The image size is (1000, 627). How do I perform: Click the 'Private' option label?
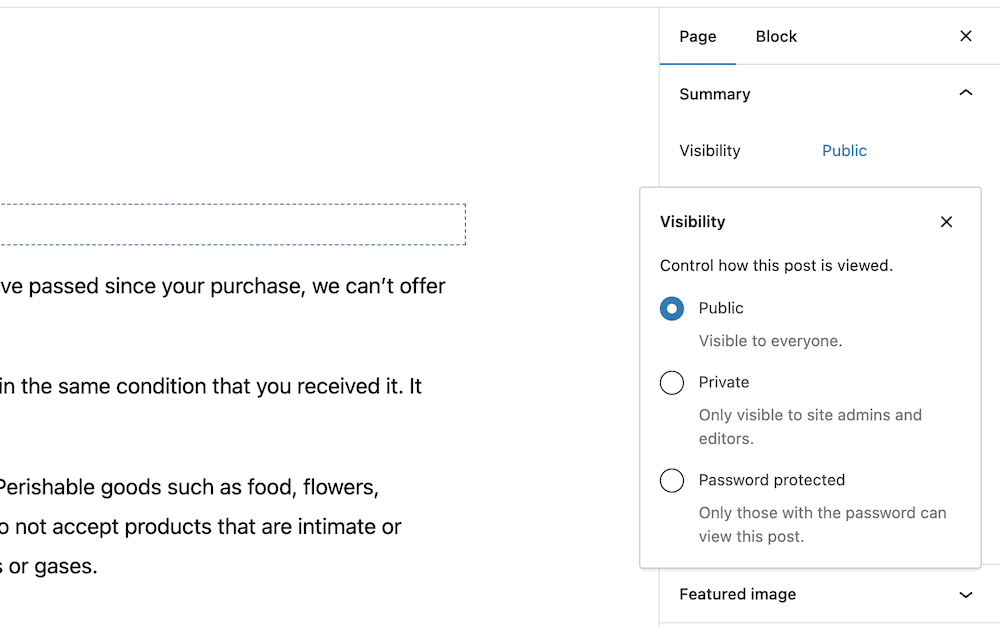[723, 382]
